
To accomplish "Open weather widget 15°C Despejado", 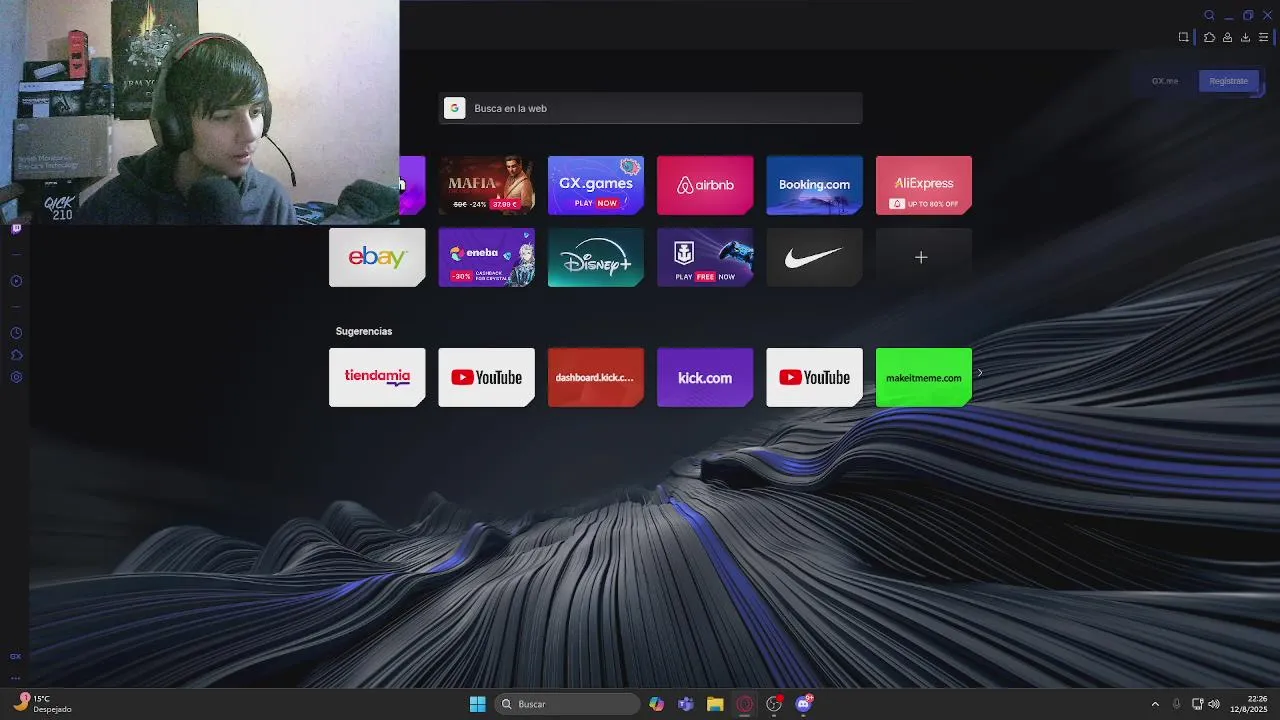I will 41,704.
